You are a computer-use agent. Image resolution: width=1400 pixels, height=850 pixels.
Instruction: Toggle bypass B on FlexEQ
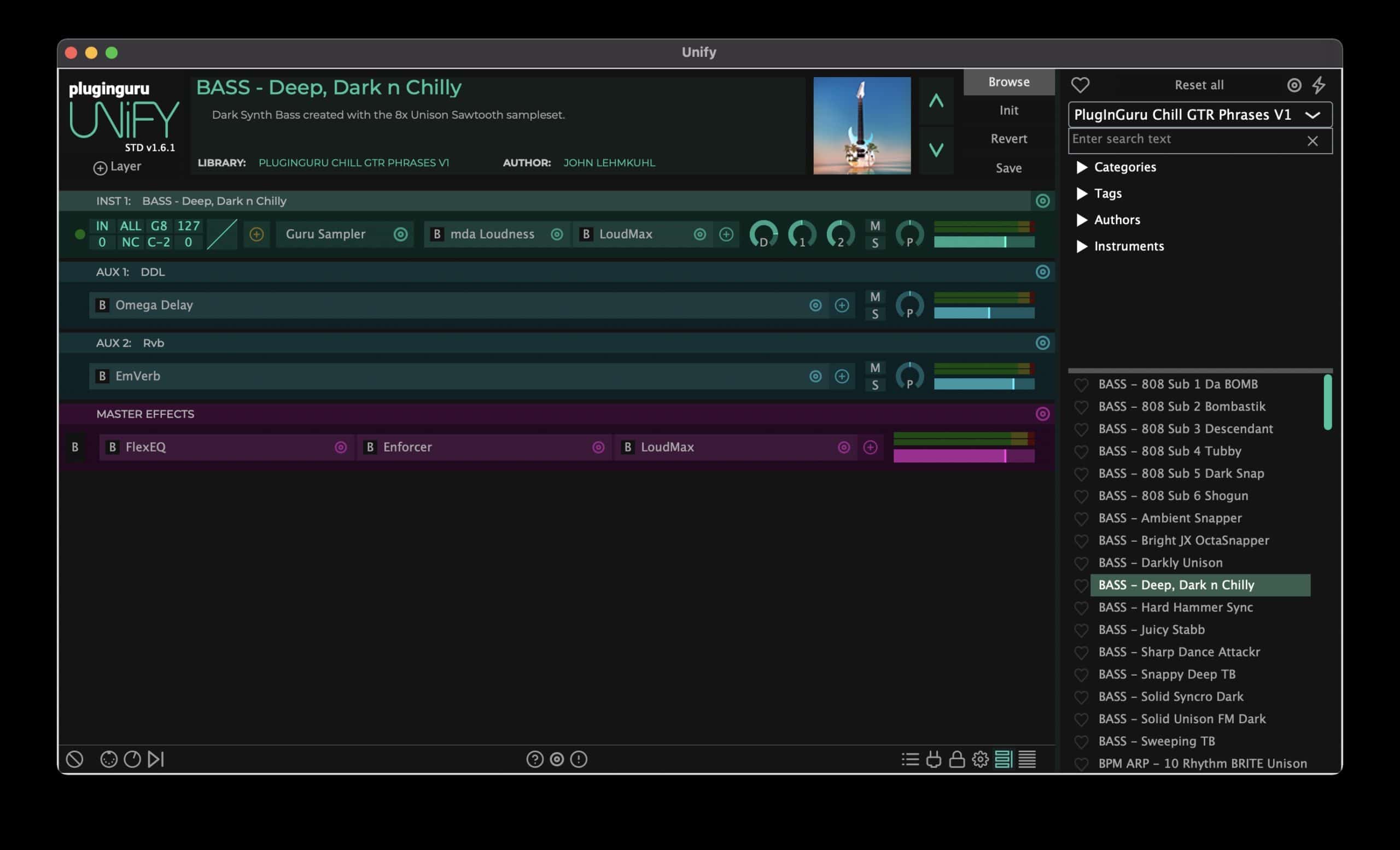tap(112, 448)
